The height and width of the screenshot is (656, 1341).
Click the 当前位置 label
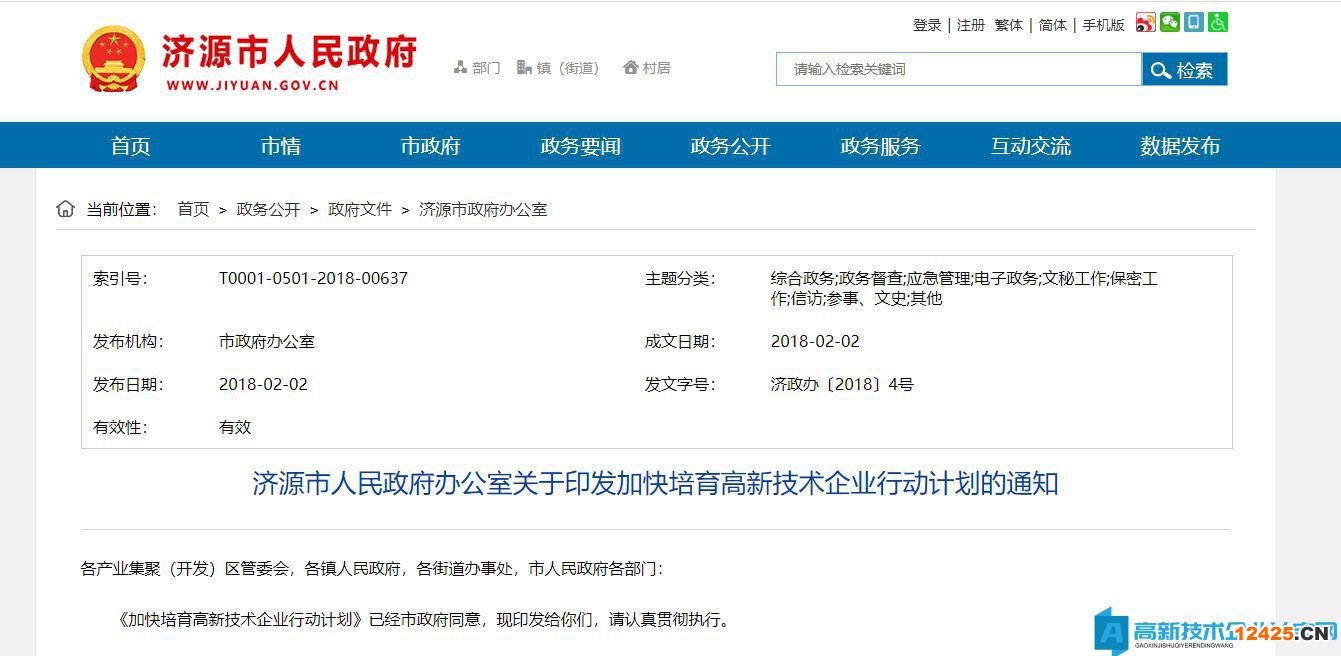122,209
